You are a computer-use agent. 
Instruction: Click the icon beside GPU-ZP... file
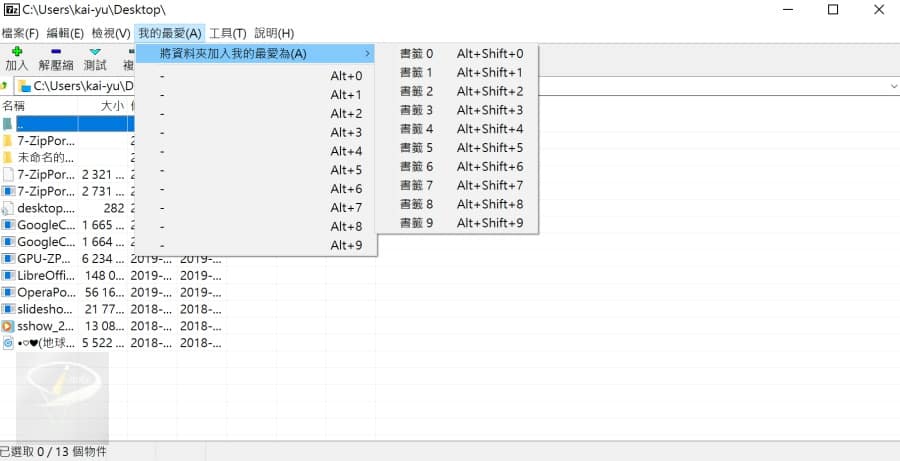pyautogui.click(x=7, y=258)
